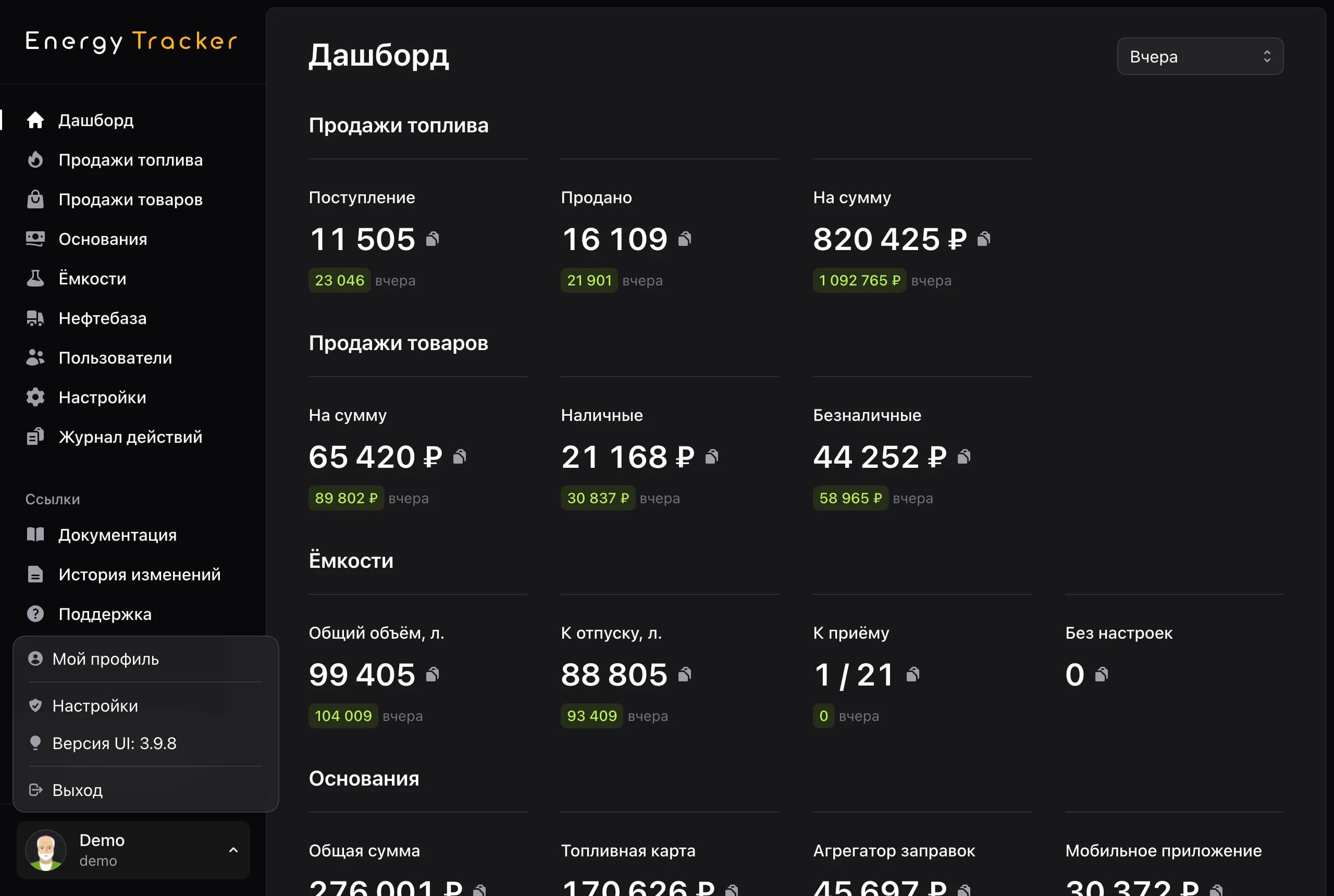The height and width of the screenshot is (896, 1334).
Task: Copy the К приёму value 1 / 21
Action: click(x=913, y=674)
